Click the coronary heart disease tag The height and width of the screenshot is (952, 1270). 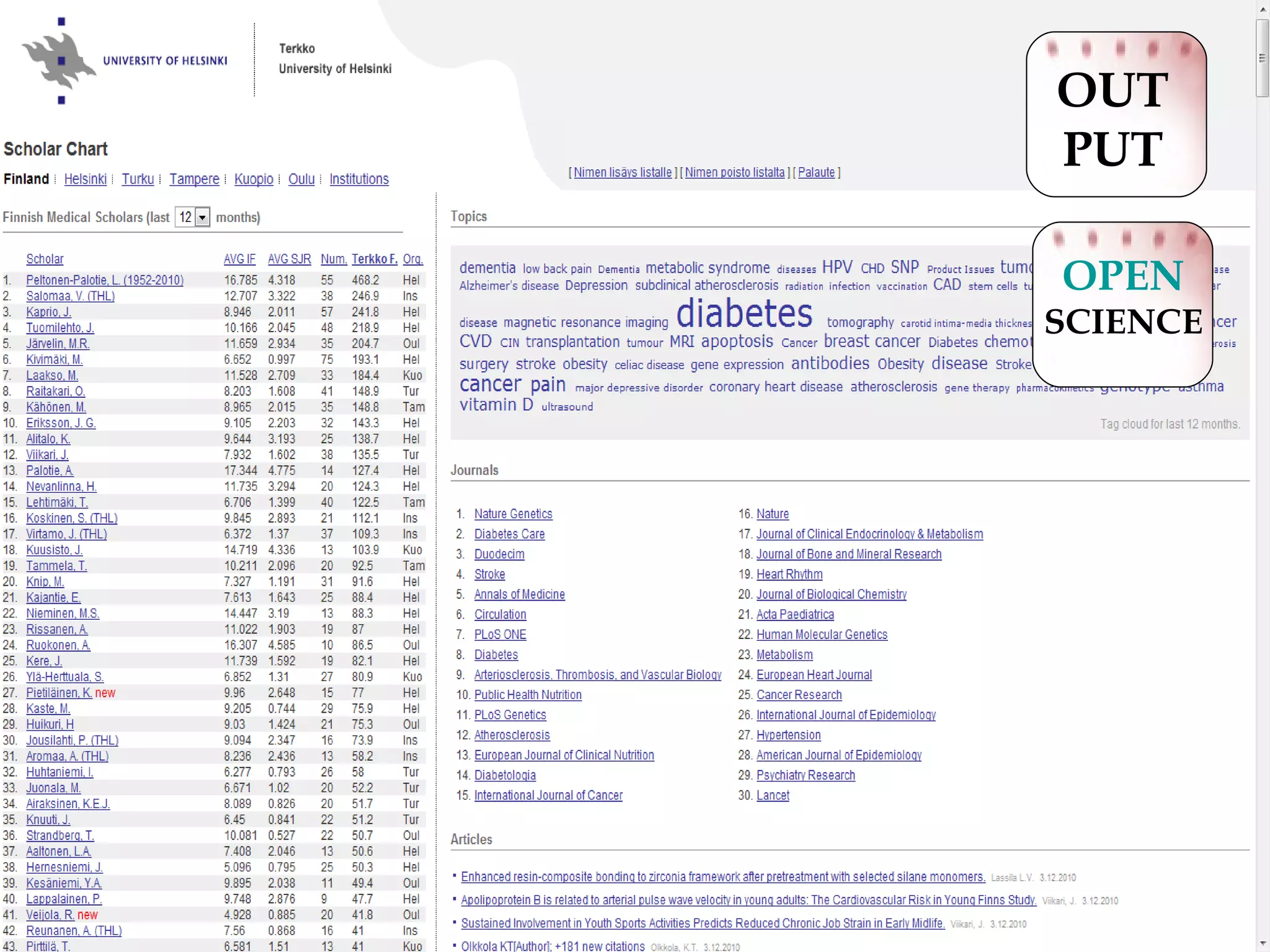(x=776, y=387)
